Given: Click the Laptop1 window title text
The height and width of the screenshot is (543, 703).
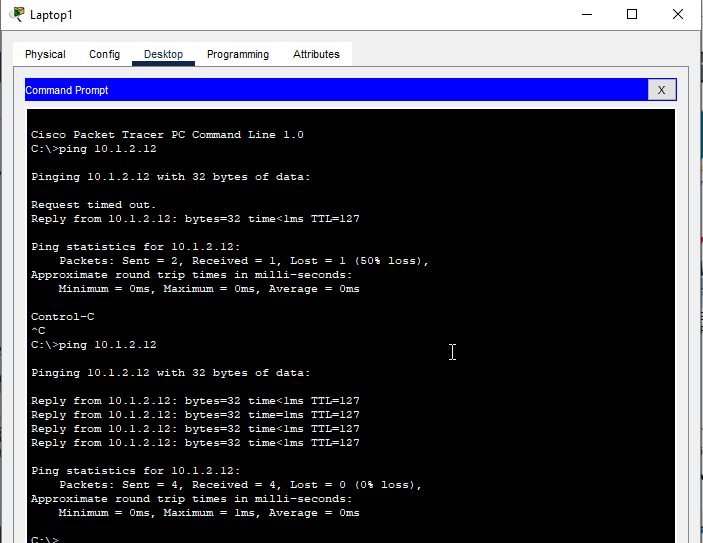Looking at the screenshot, I should pos(51,15).
